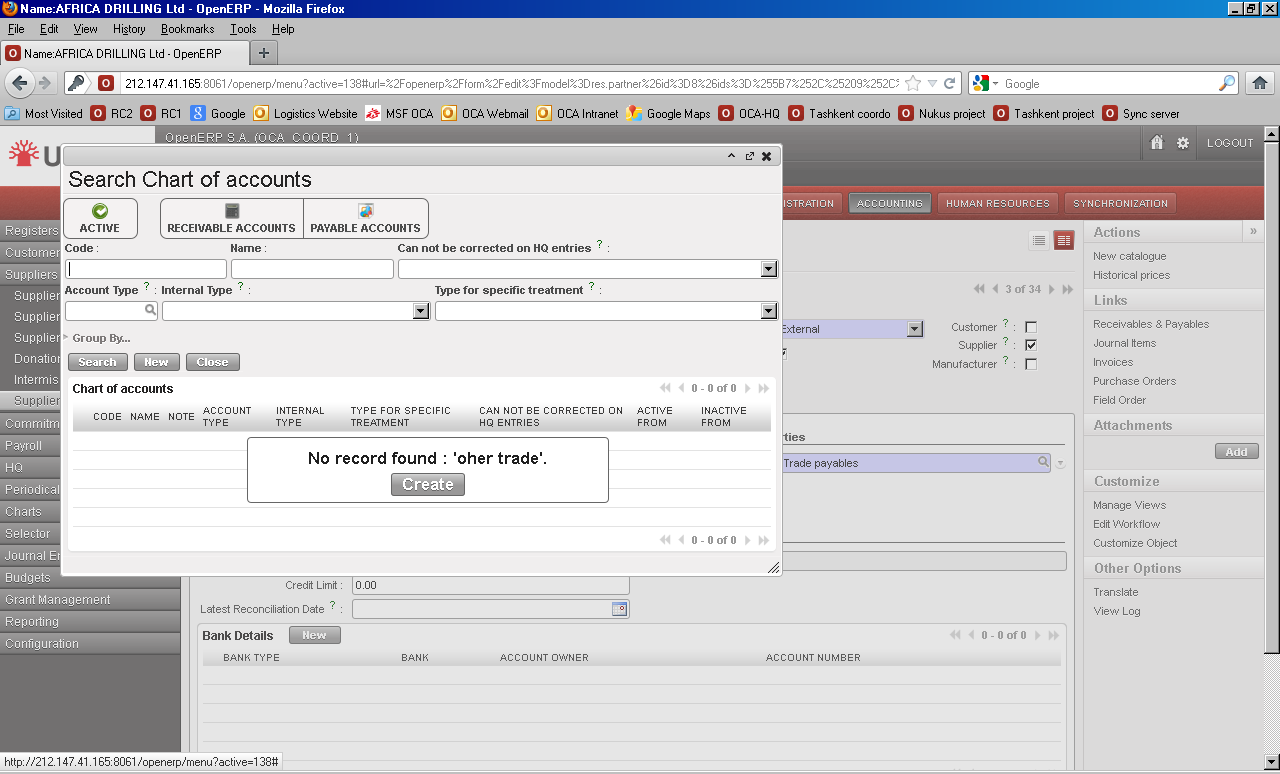Click the home icon in OpenERP header
The image size is (1280, 774).
click(1157, 143)
